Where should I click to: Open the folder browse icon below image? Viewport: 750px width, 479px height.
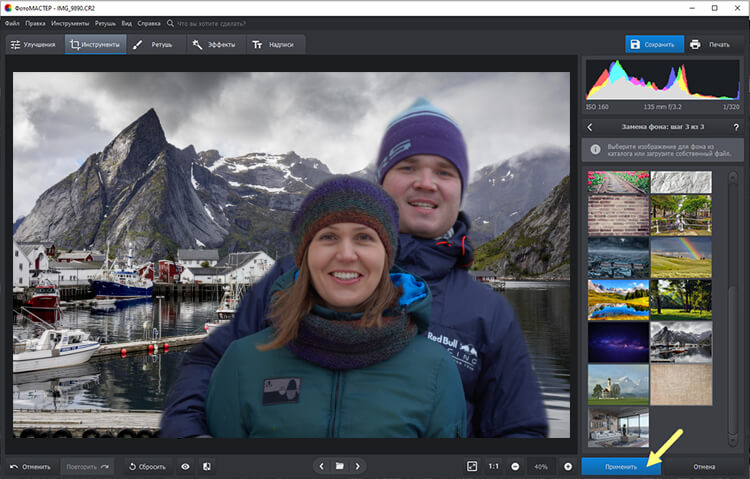(339, 466)
